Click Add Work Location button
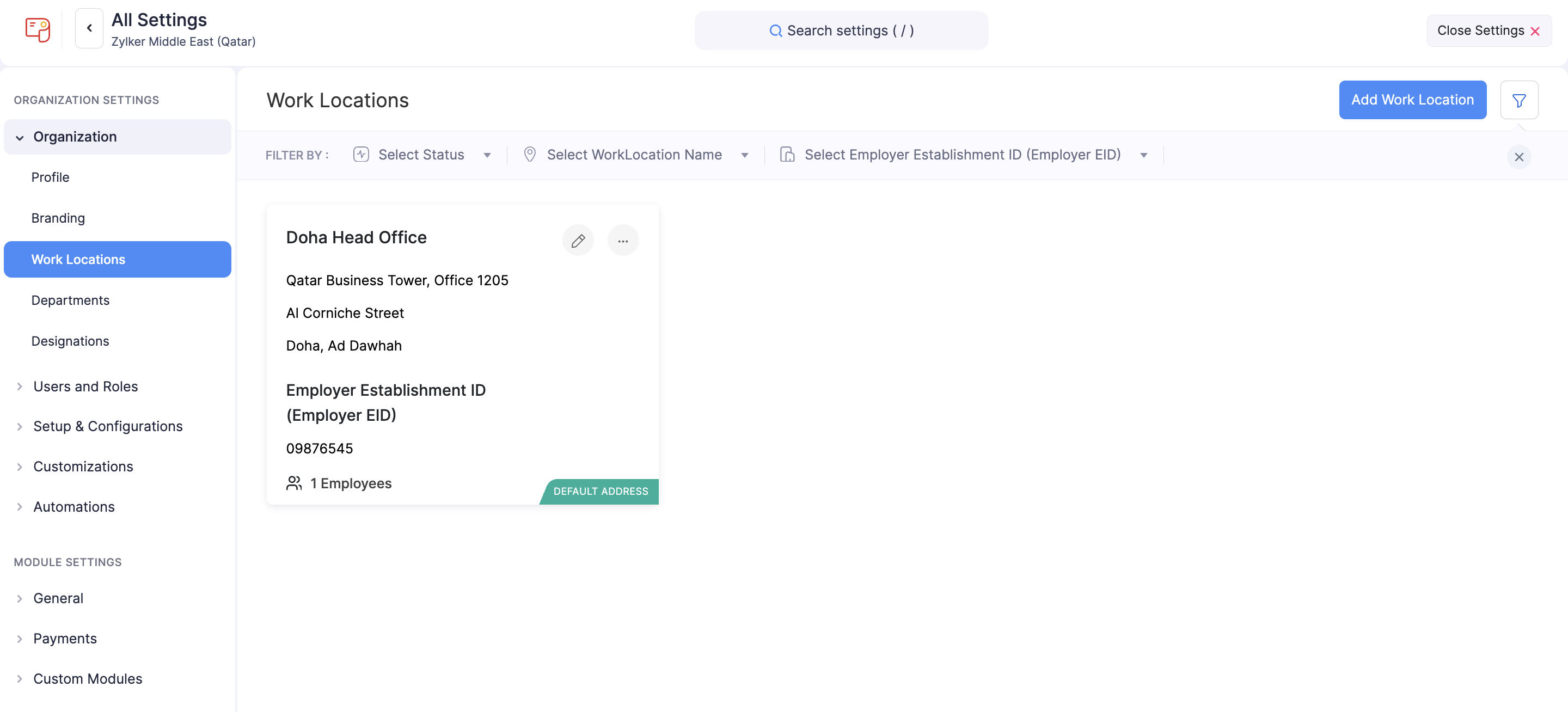Screen dimensions: 1568x712 1412,100
